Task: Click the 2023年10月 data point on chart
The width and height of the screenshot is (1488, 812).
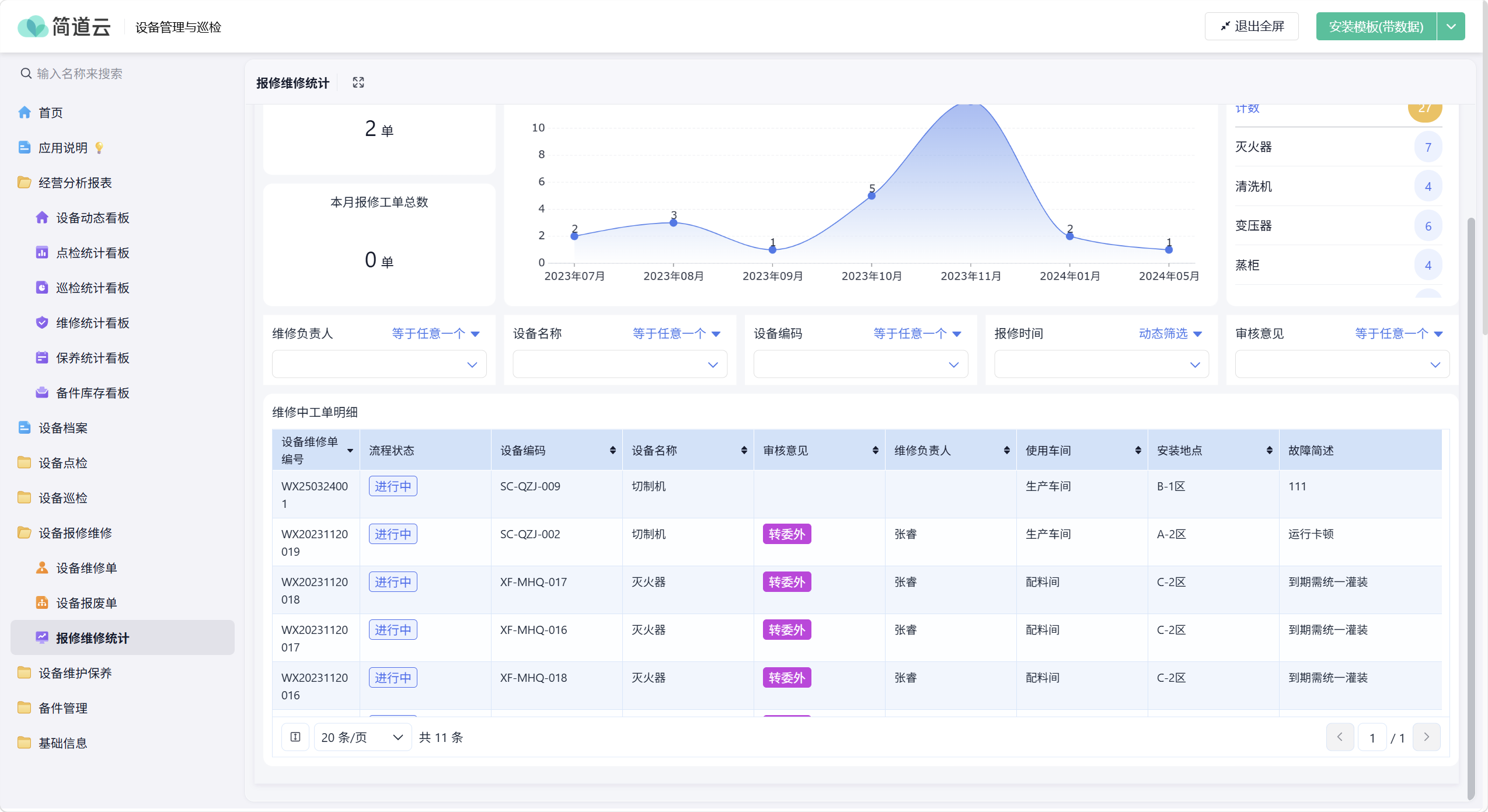Action: pos(872,196)
